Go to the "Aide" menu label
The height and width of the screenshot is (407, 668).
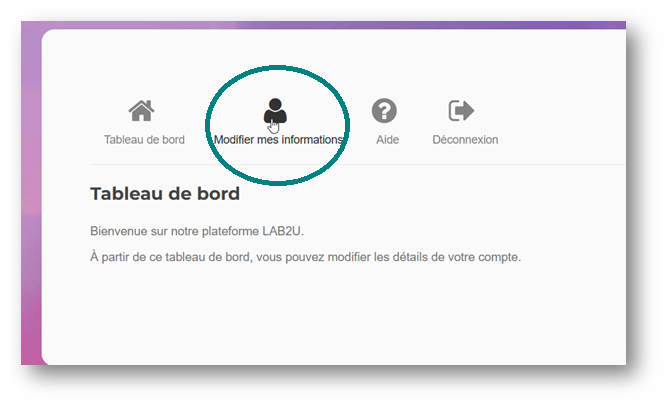387,140
